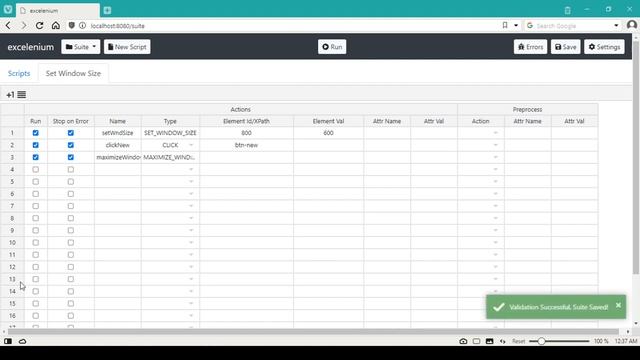Image resolution: width=640 pixels, height=360 pixels.
Task: Select the SET_WINDOW_SIZE type cell
Action: [x=170, y=133]
